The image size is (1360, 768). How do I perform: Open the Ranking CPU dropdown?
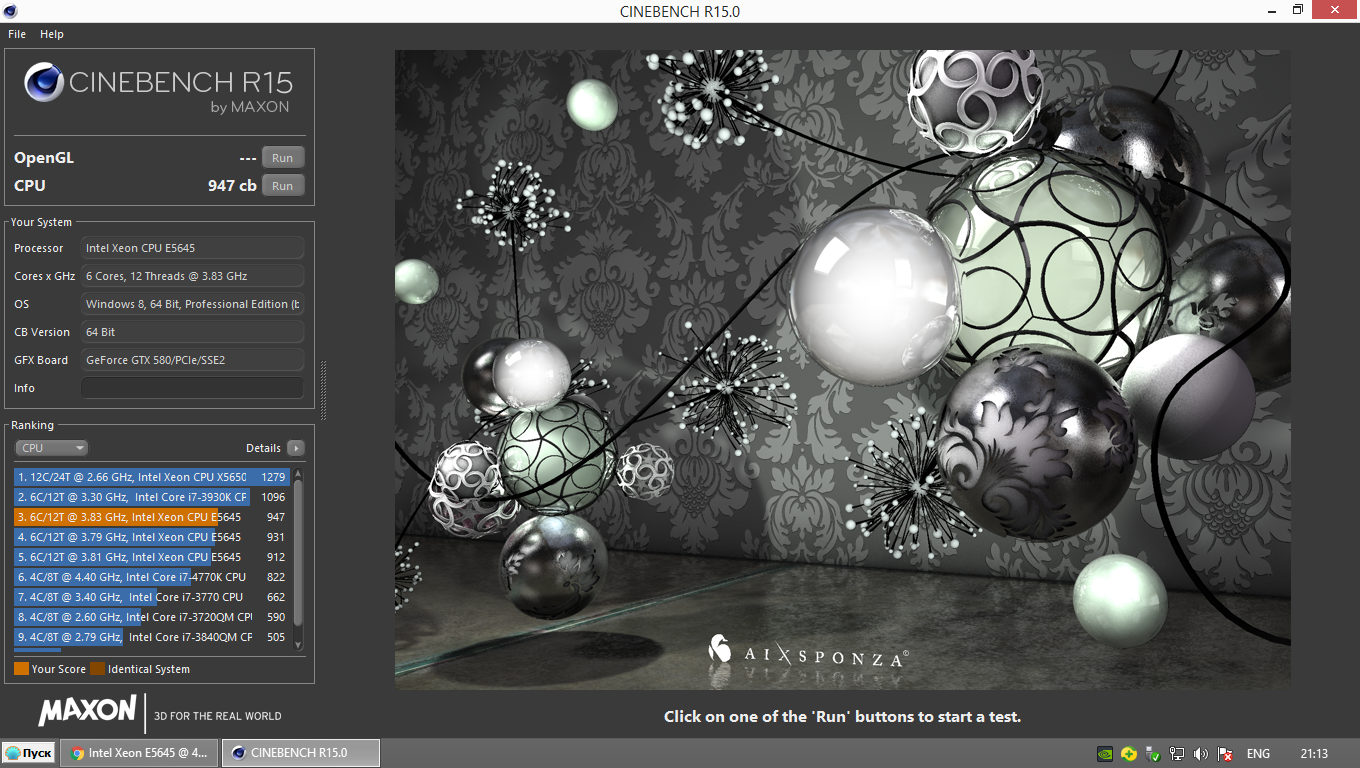(51, 448)
